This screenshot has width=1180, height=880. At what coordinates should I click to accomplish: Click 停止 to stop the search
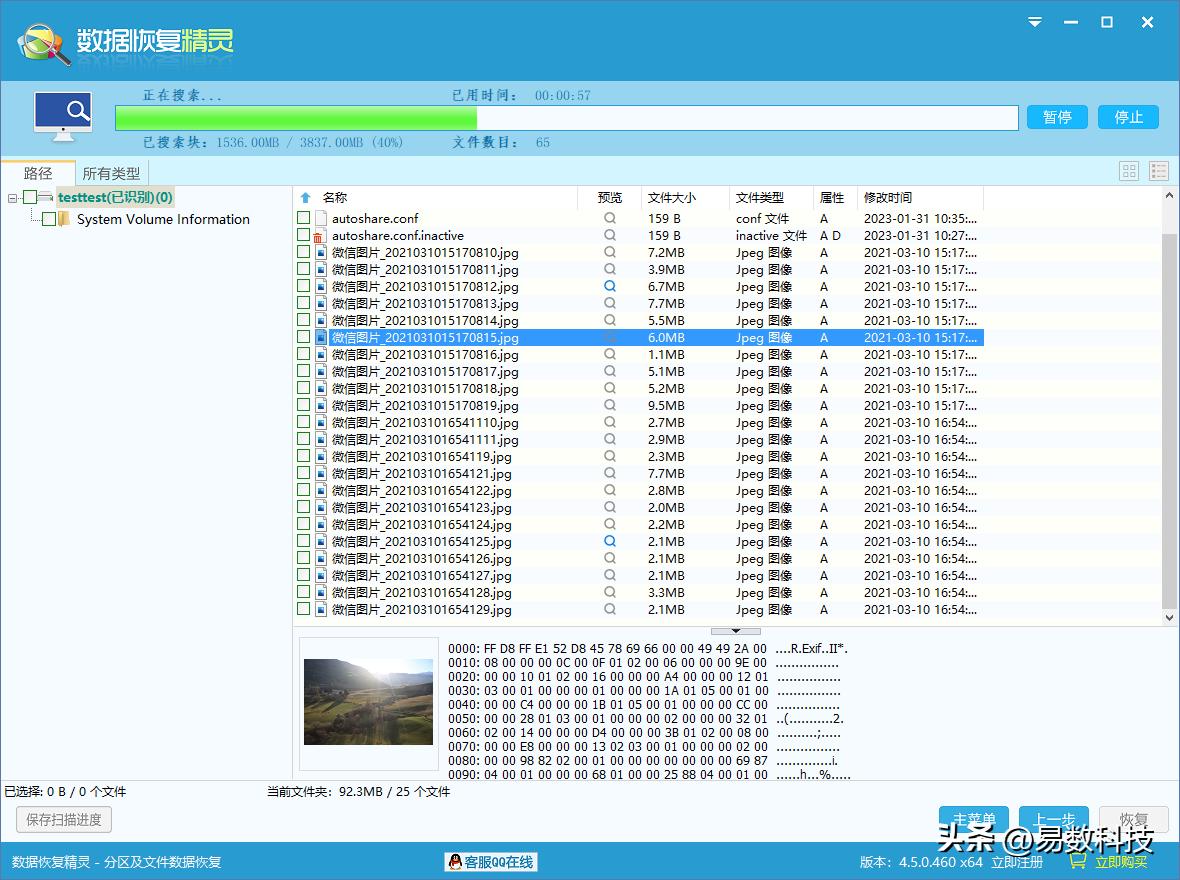tap(1128, 117)
